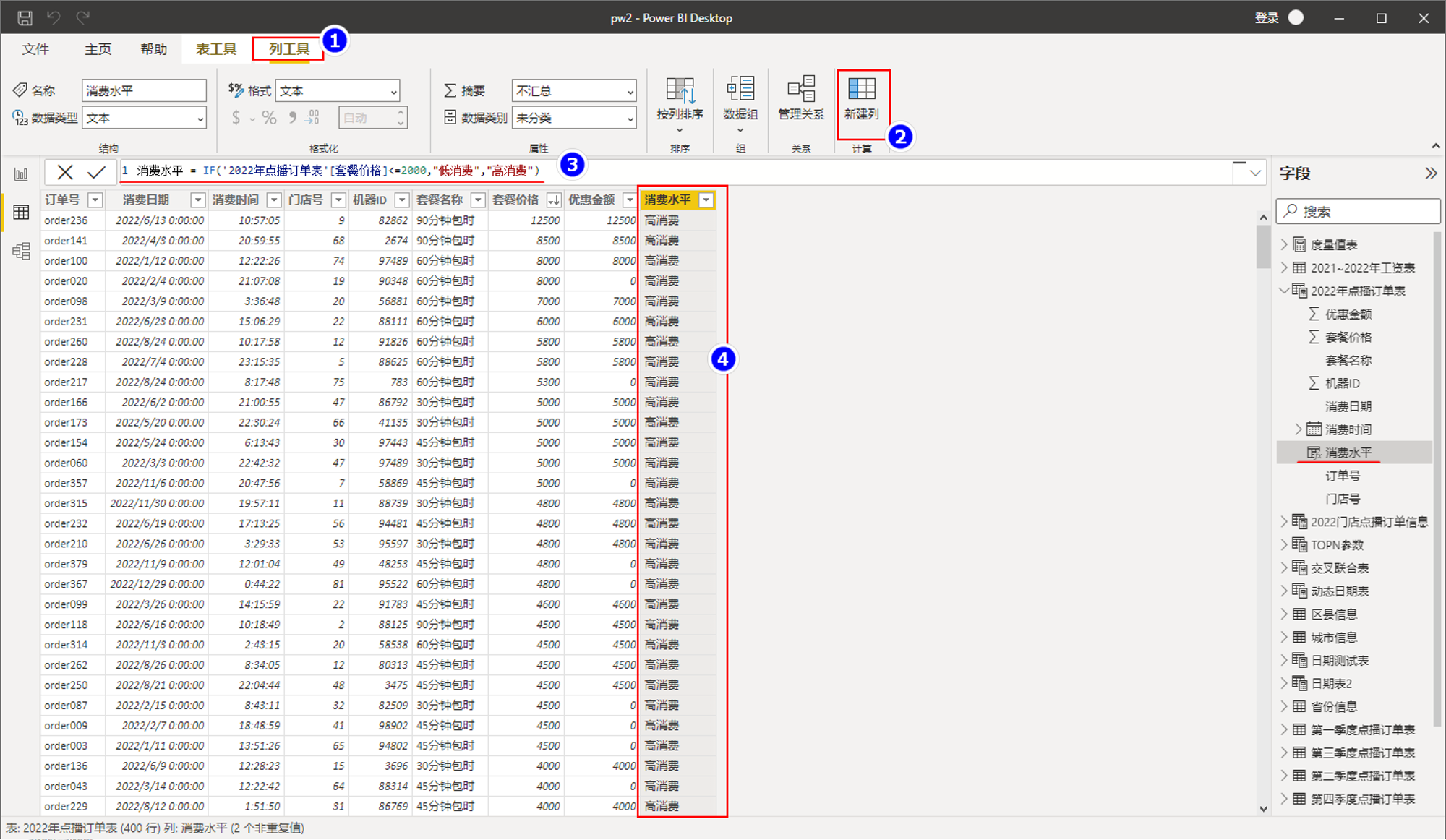1446x840 pixels.
Task: Open 文件 menu
Action: (x=35, y=49)
